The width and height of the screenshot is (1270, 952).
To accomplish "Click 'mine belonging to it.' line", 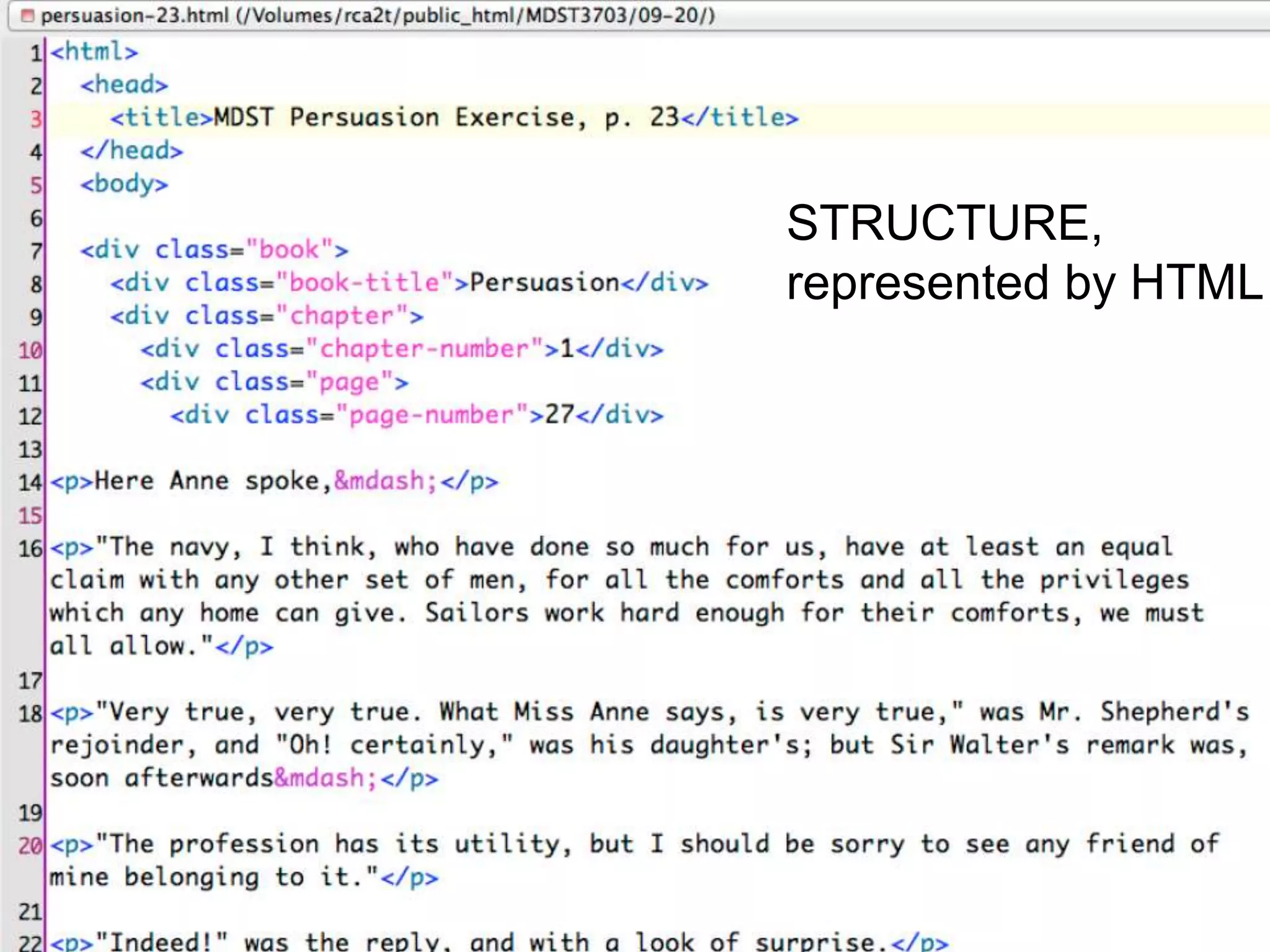I will click(x=244, y=878).
